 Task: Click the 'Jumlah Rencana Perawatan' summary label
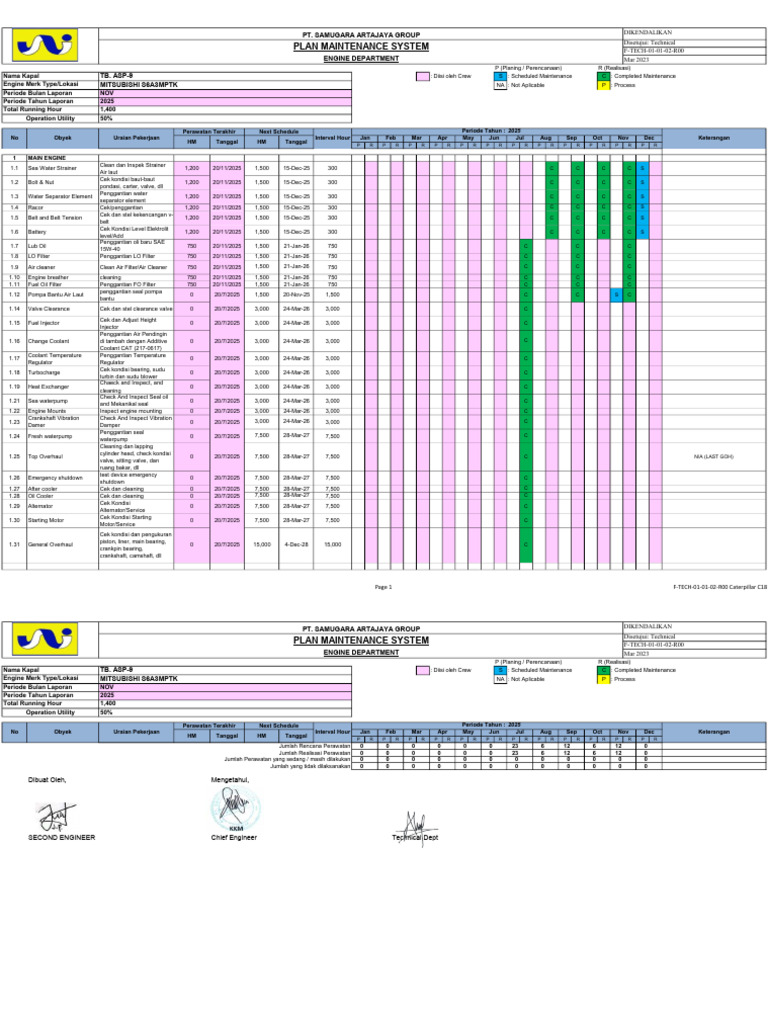[x=314, y=746]
